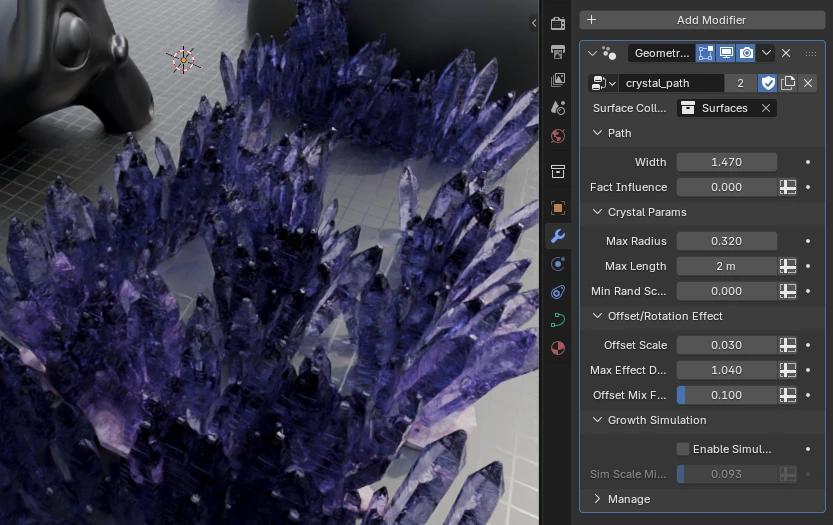Screen dimensions: 833x525
Task: Open the World properties tab
Action: [x=558, y=136]
